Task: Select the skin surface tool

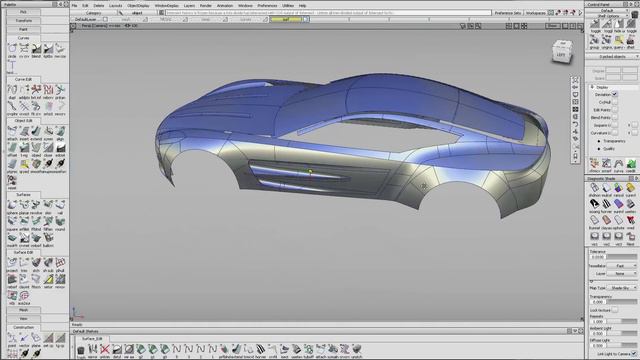Action: point(48,205)
